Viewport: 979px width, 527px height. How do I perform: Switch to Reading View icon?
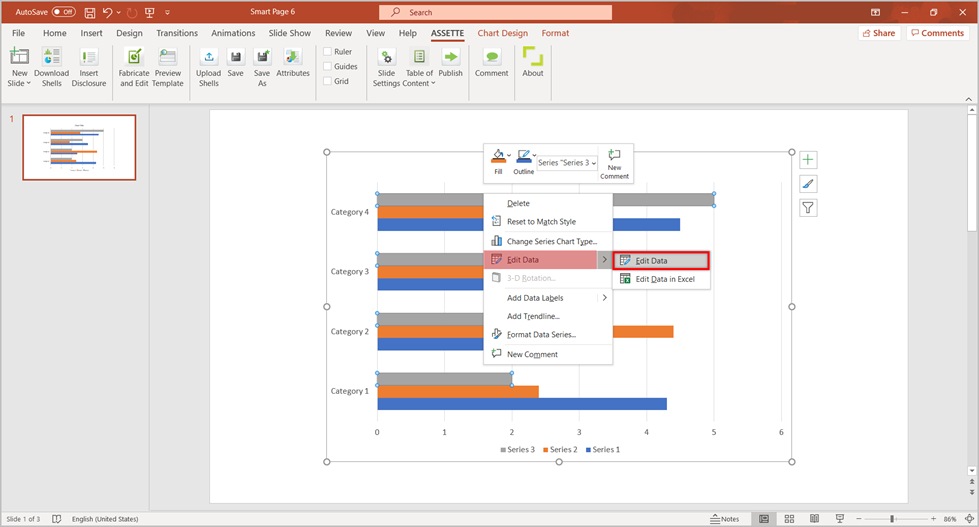tap(814, 519)
